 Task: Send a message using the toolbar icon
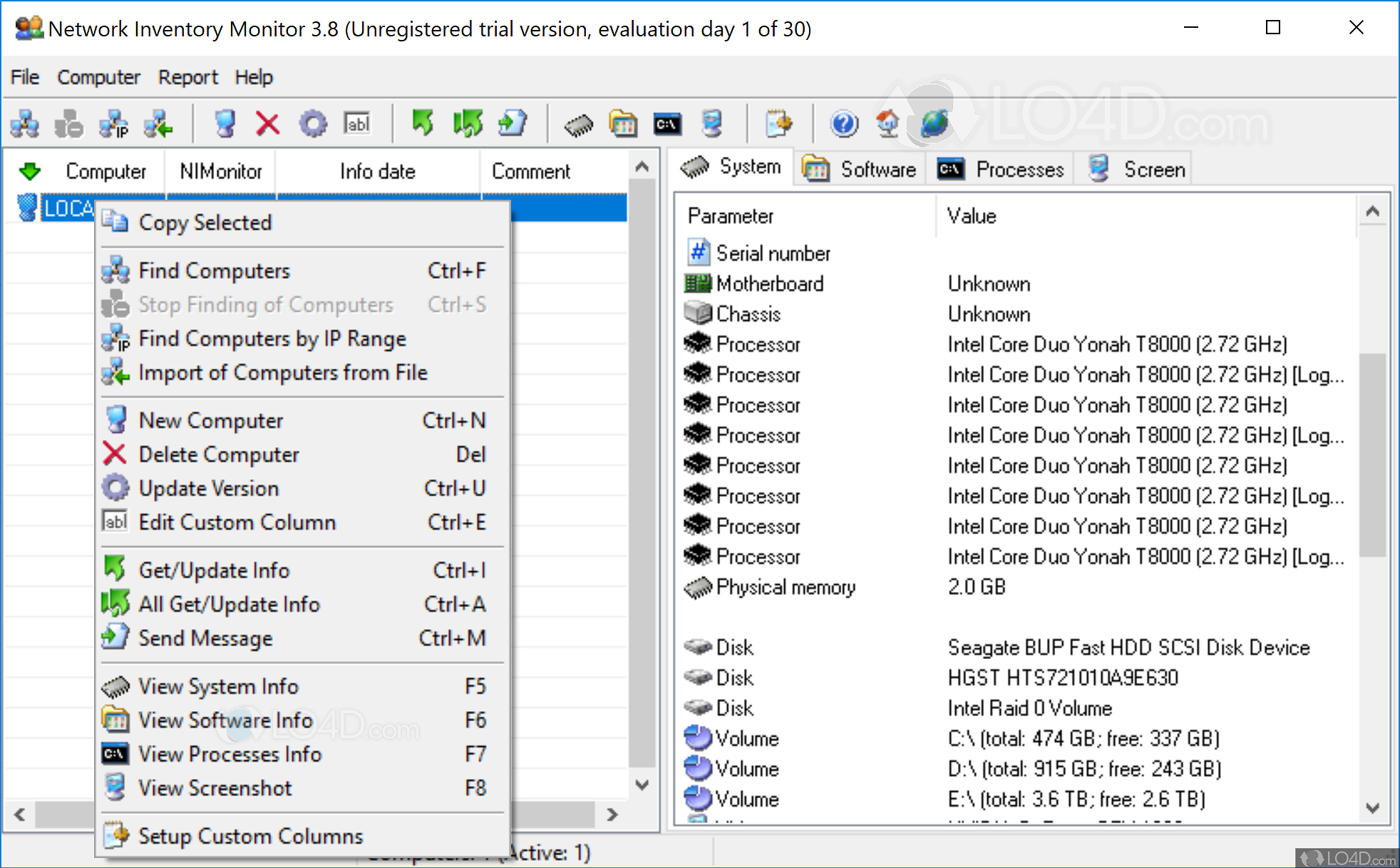tap(513, 123)
